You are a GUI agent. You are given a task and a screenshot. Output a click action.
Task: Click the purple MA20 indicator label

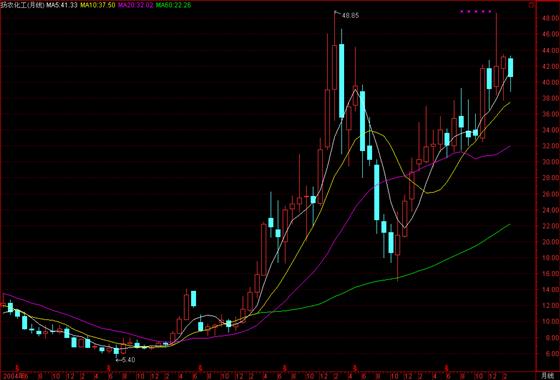pyautogui.click(x=136, y=5)
